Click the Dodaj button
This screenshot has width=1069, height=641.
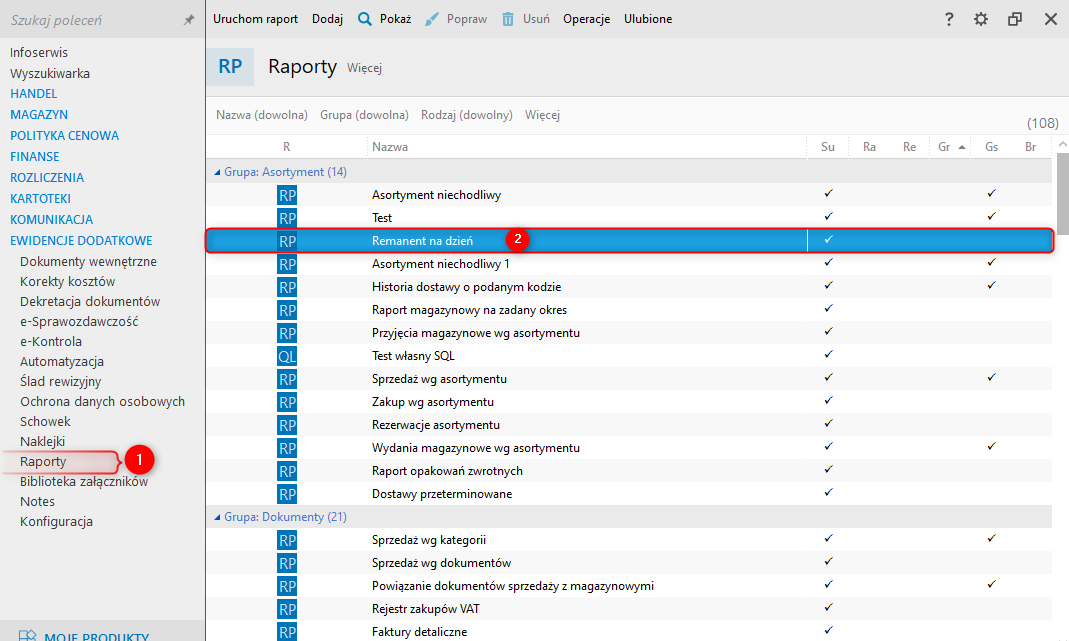[x=327, y=19]
